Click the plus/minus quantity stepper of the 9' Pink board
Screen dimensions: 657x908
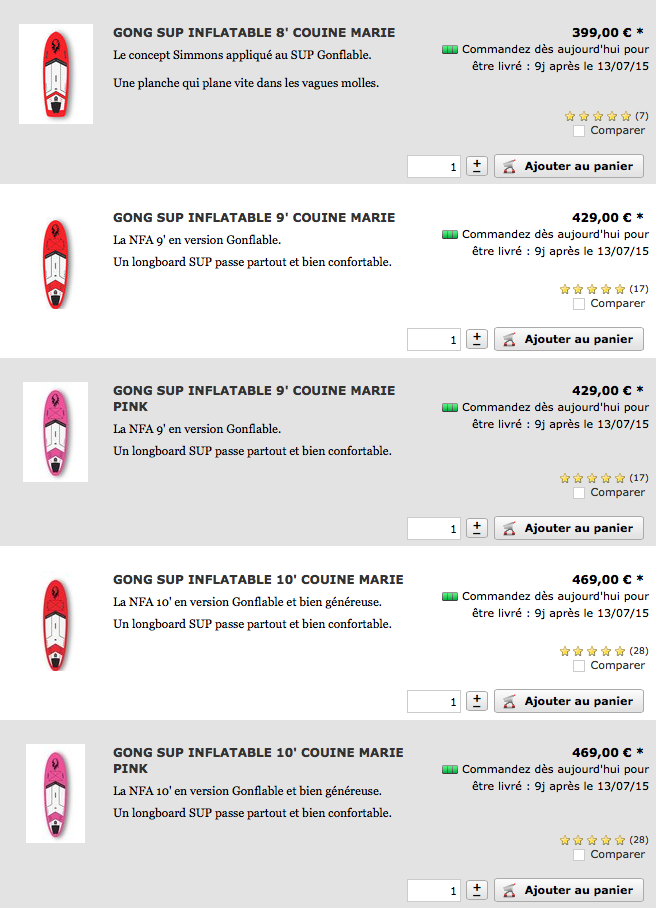pyautogui.click(x=477, y=528)
